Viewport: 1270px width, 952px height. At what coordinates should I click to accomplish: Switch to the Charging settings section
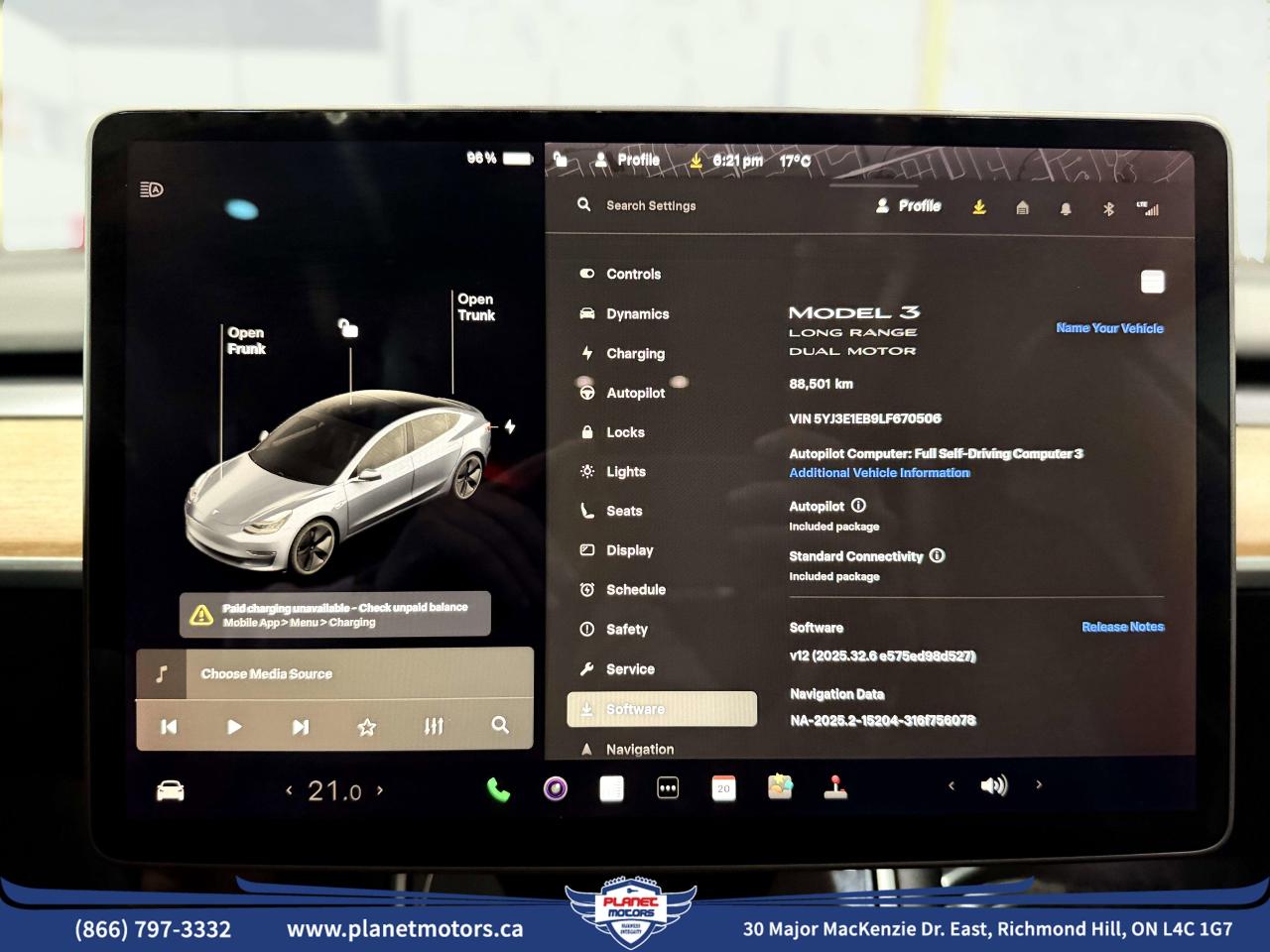pyautogui.click(x=635, y=353)
